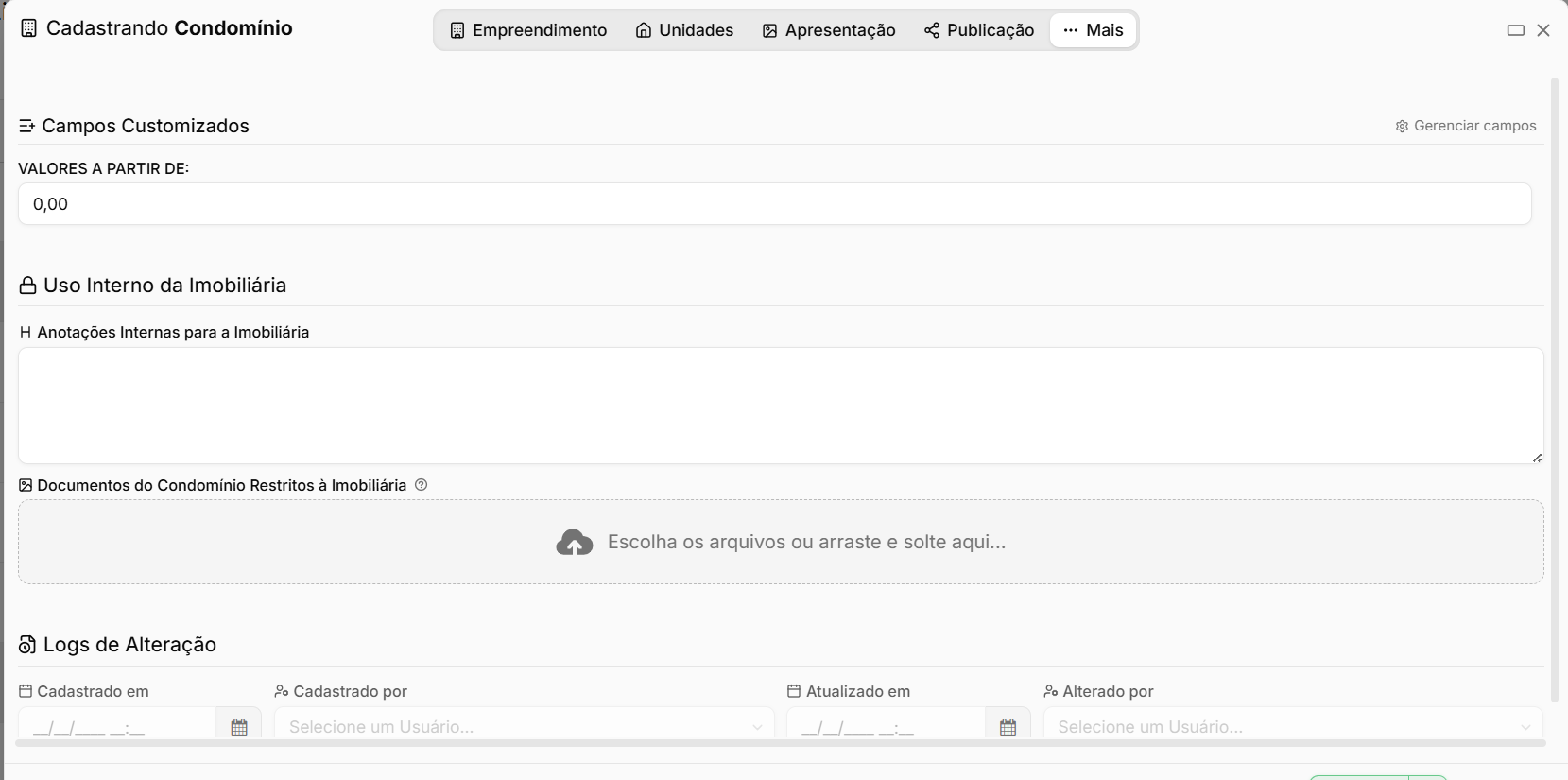Image resolution: width=1568 pixels, height=780 pixels.
Task: Click the image icon beside Documentos do Condomínio
Action: pos(26,485)
